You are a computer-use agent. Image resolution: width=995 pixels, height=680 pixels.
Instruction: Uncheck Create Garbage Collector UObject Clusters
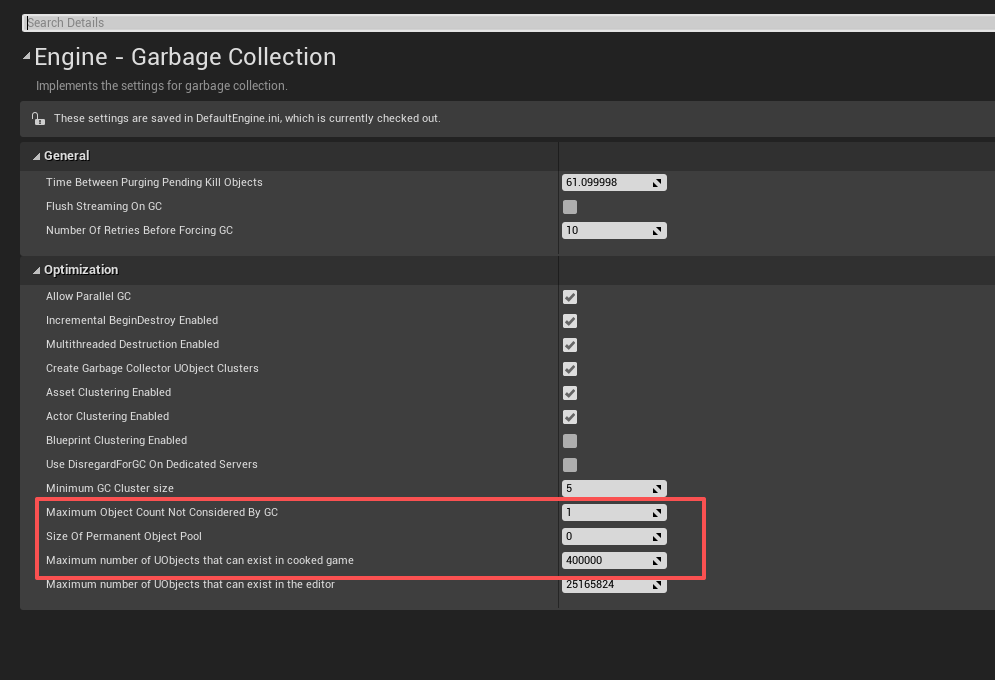(x=570, y=369)
